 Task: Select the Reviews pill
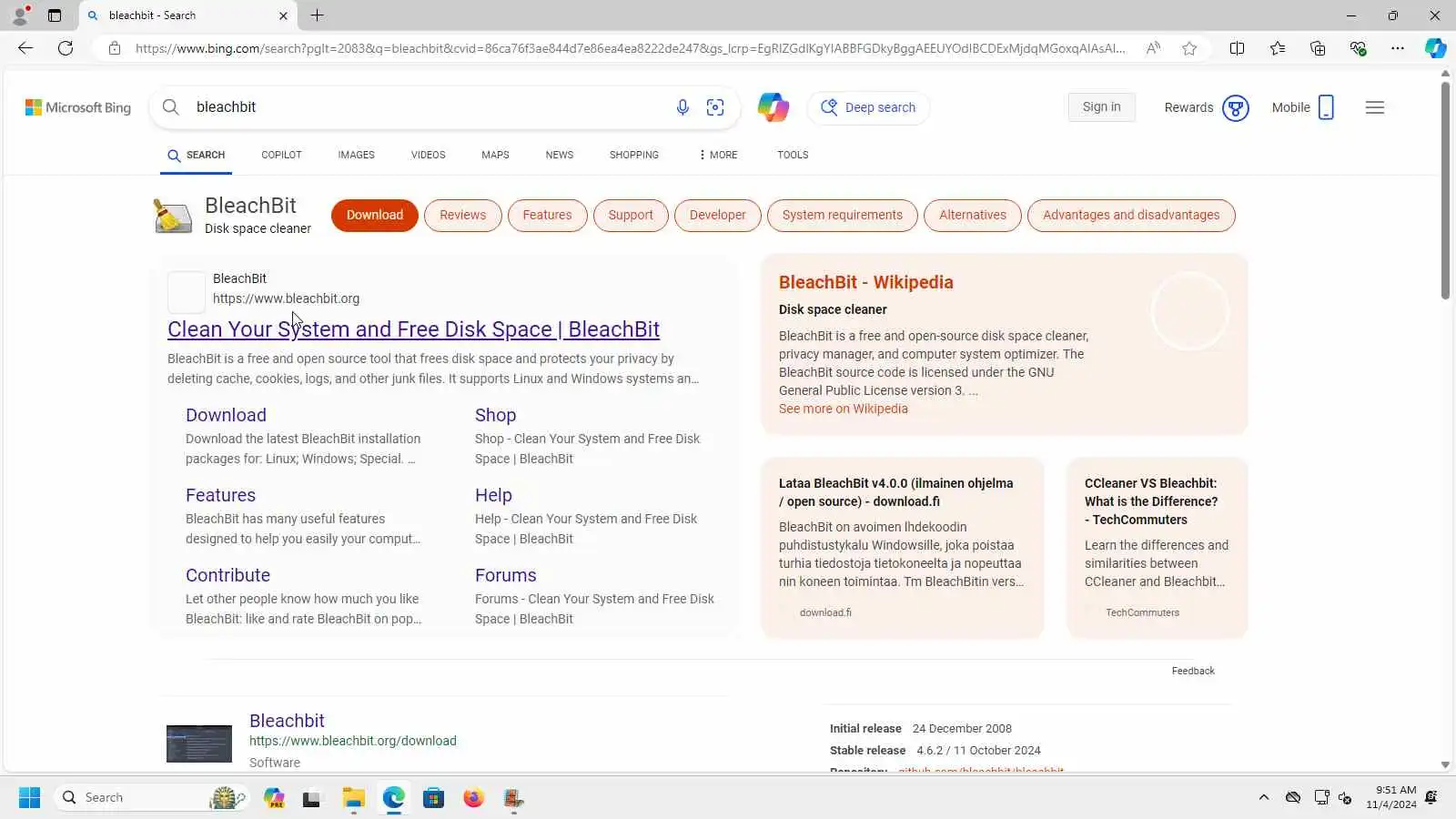pos(462,216)
